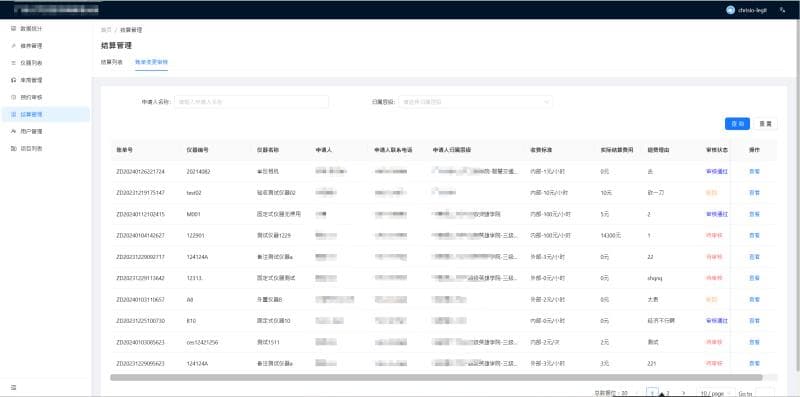
Task: Click the 仪器名称 column header
Action: coord(267,150)
